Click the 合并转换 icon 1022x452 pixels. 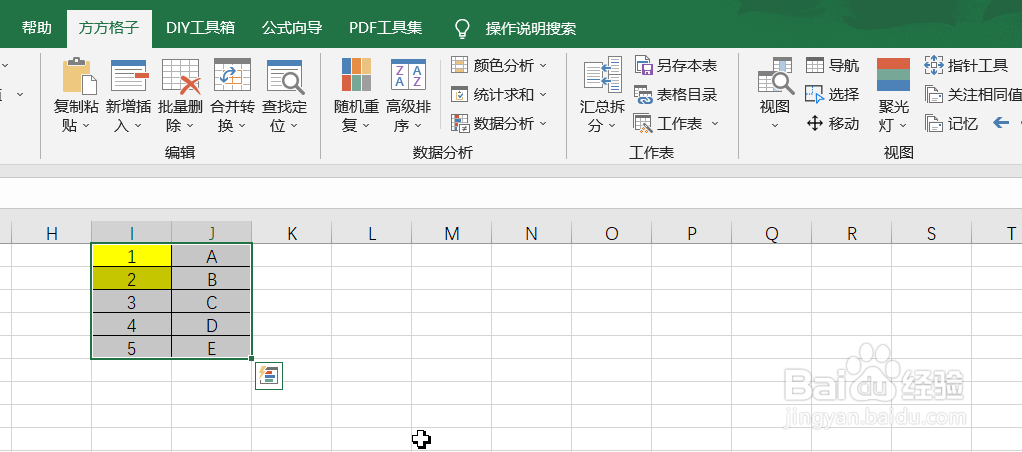[232, 75]
